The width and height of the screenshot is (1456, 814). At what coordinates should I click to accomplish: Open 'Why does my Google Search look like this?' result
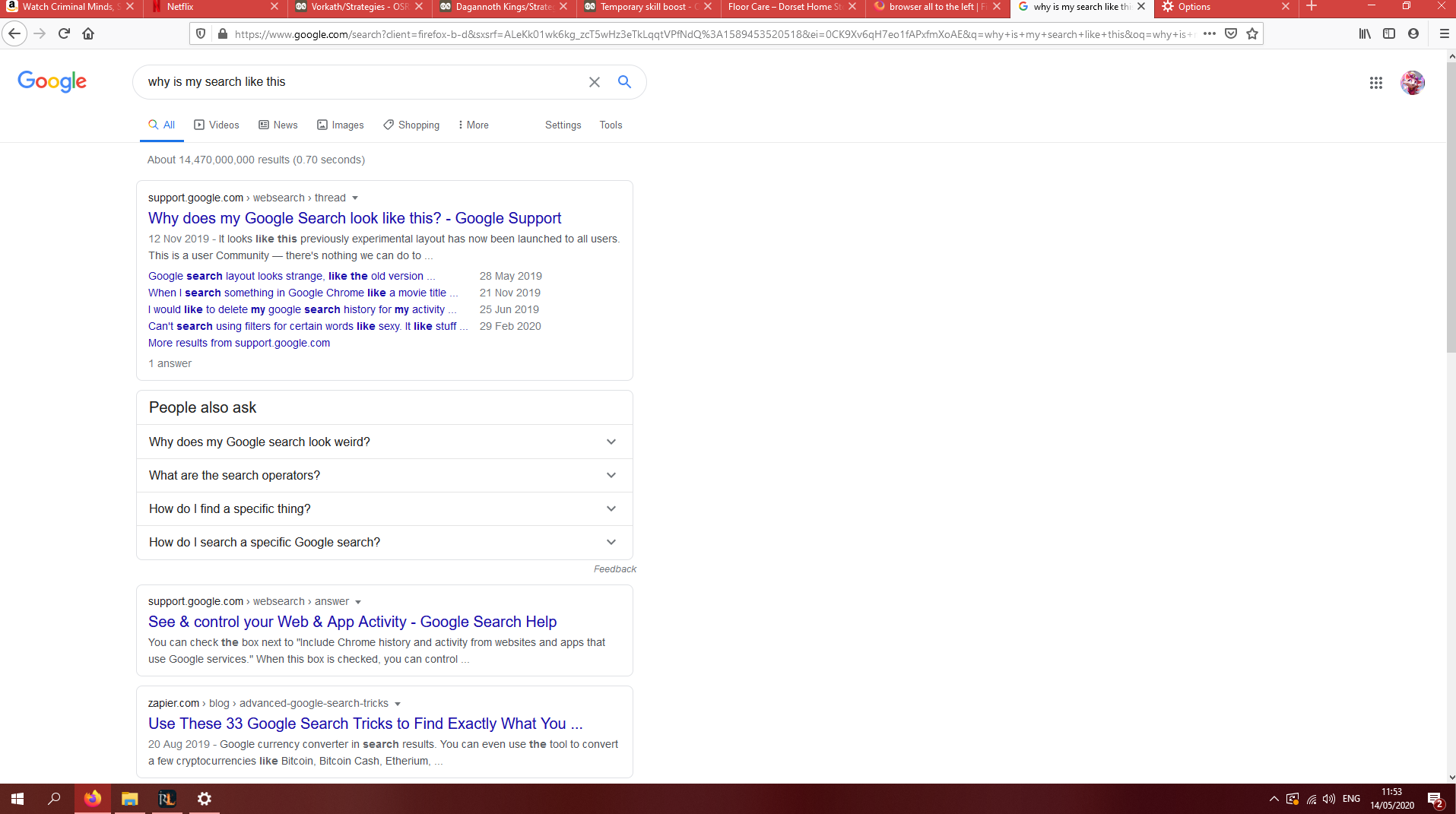point(354,218)
